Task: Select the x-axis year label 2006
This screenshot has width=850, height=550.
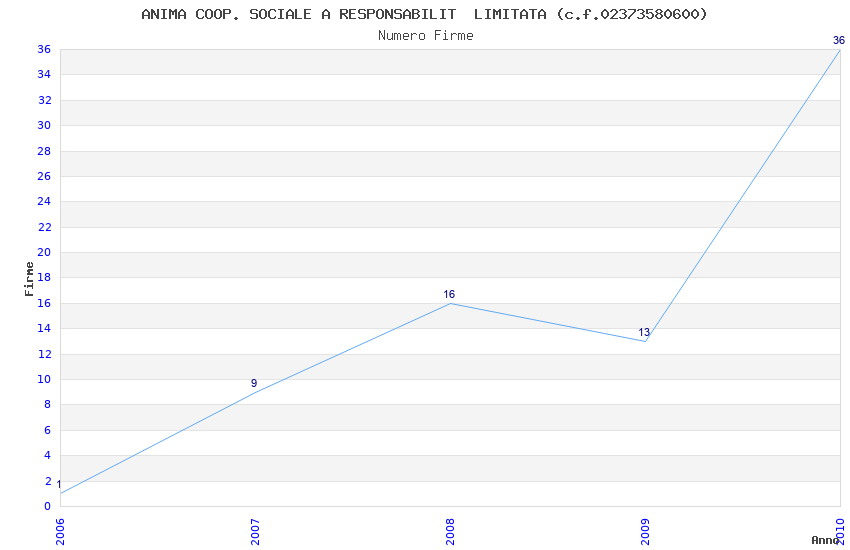Action: tap(60, 532)
